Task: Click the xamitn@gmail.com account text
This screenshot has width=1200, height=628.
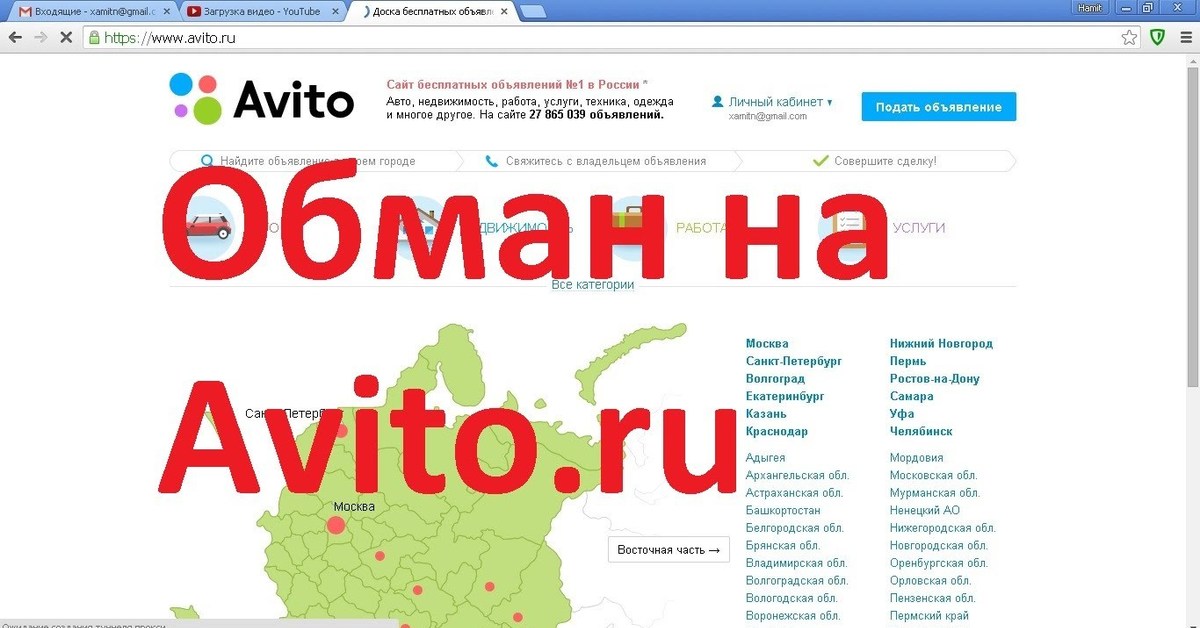Action: coord(768,117)
